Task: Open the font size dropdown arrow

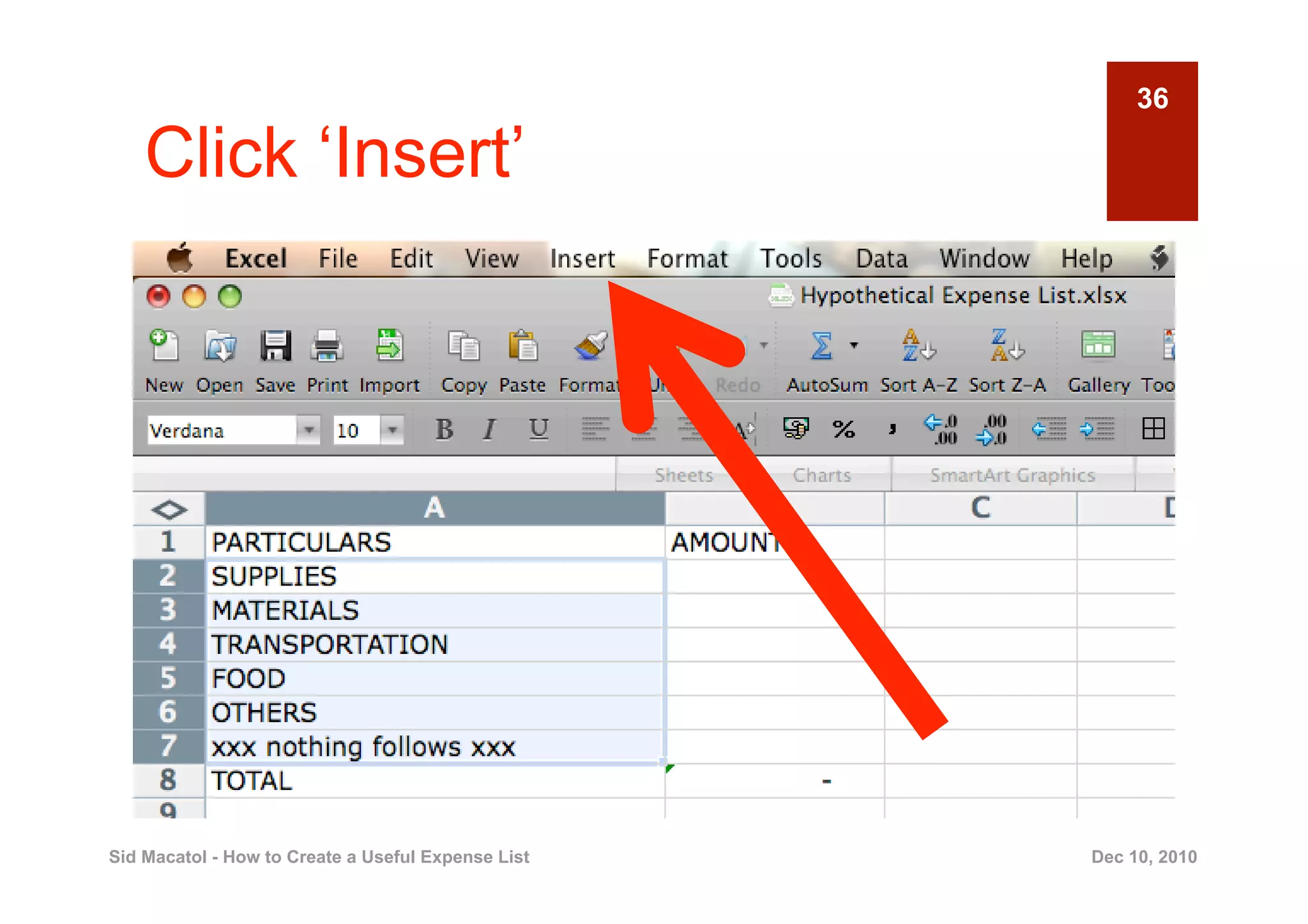Action: pyautogui.click(x=392, y=430)
